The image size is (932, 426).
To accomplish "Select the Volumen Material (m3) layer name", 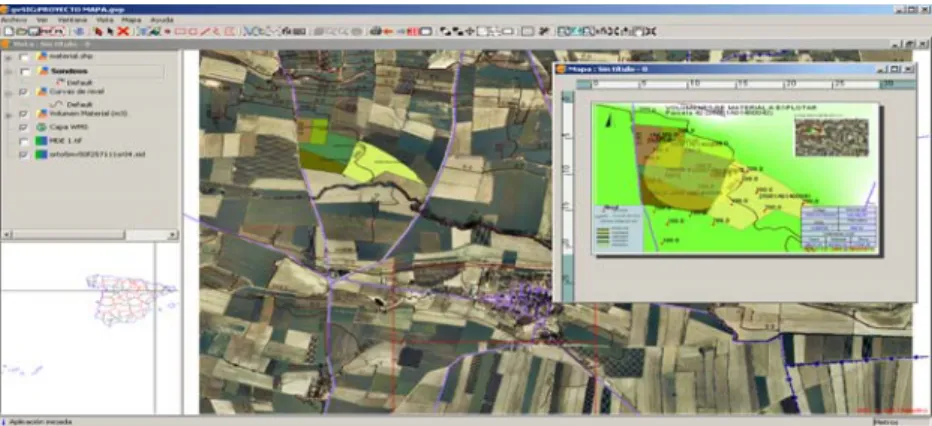I will click(89, 113).
